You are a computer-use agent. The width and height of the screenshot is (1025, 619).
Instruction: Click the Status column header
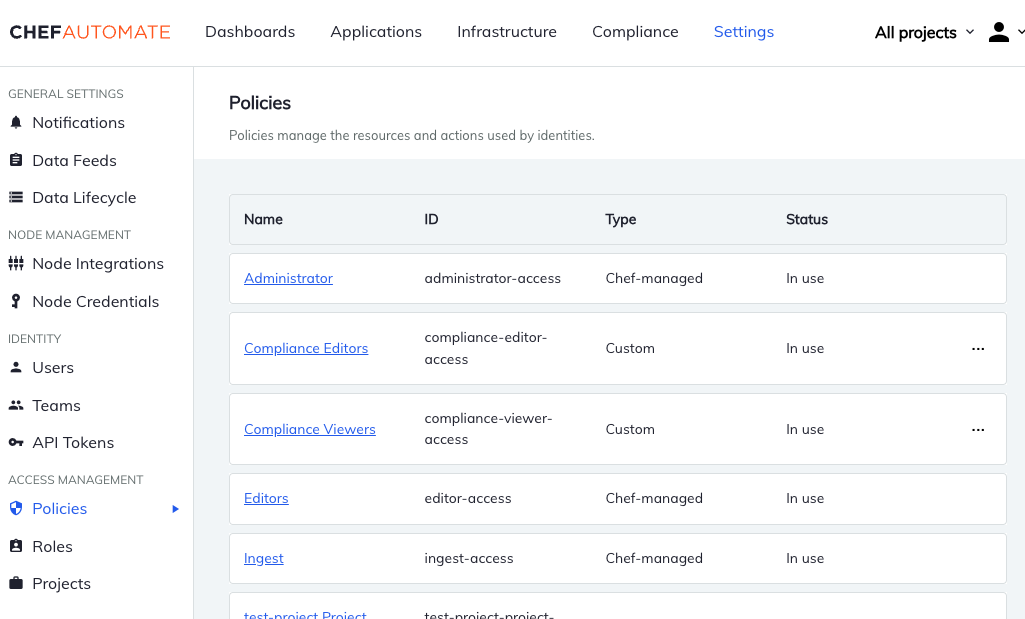tap(807, 220)
